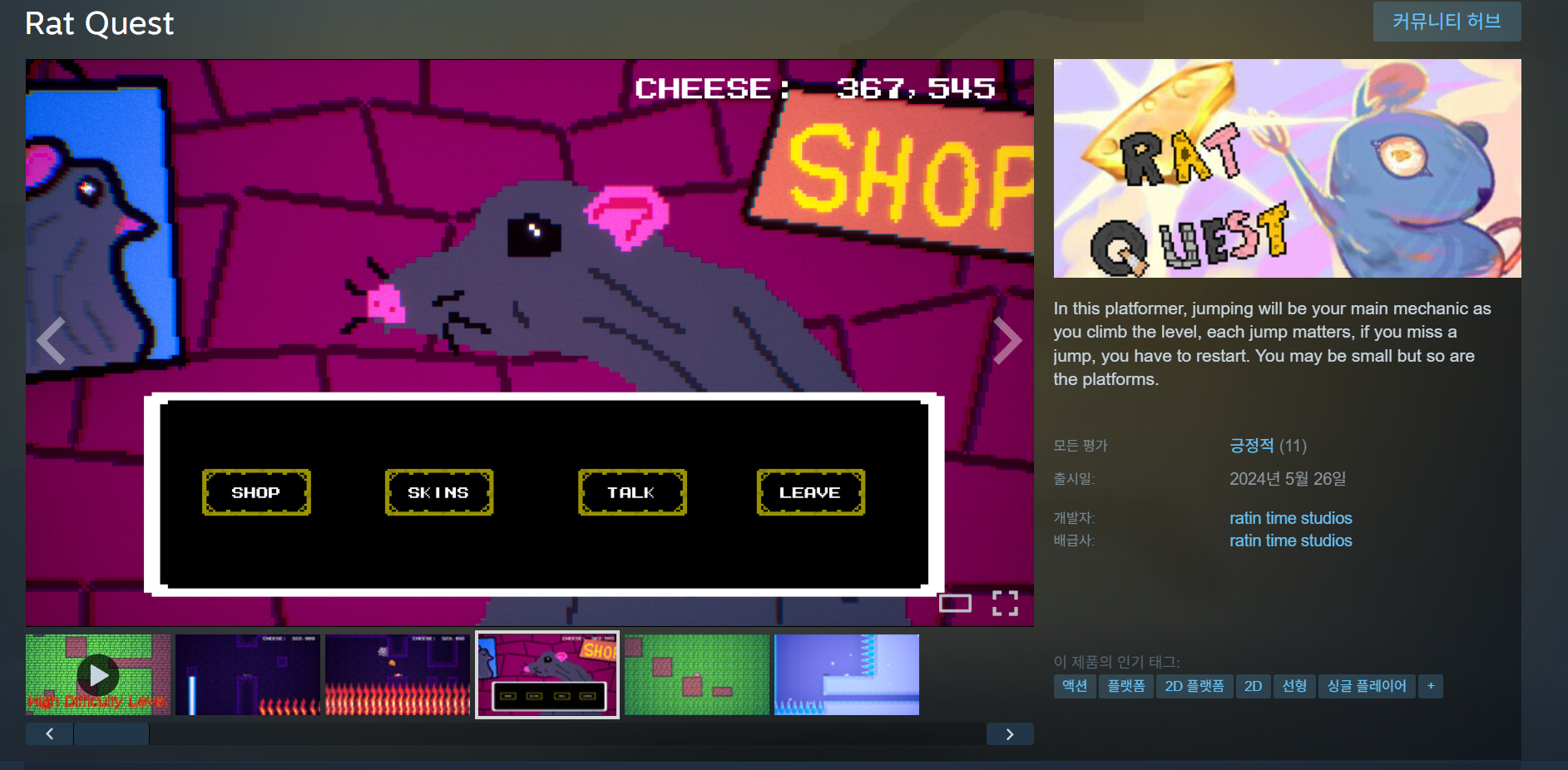Select the 선형 tag

(x=1293, y=686)
